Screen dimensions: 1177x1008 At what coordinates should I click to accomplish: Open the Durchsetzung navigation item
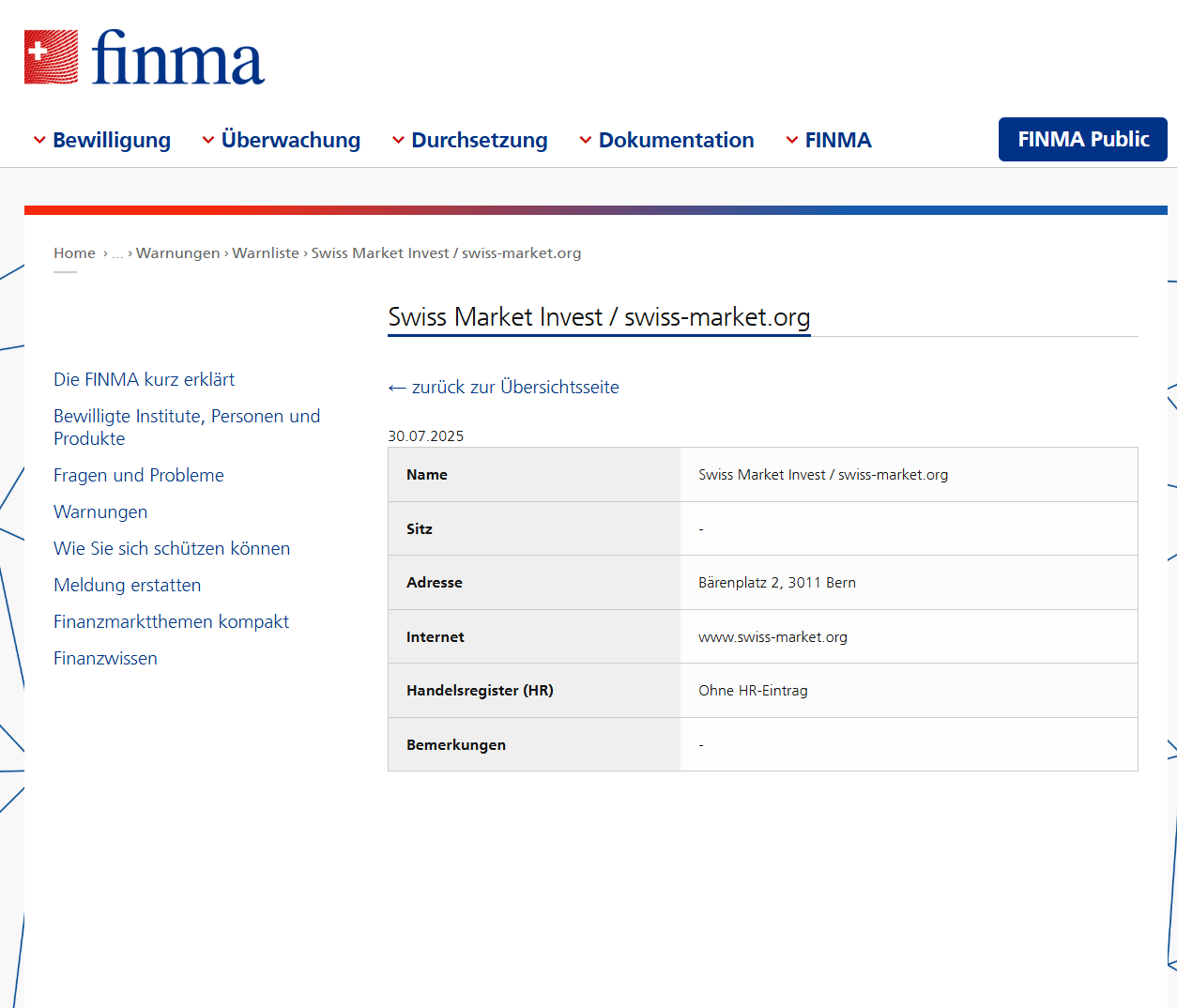tap(480, 140)
